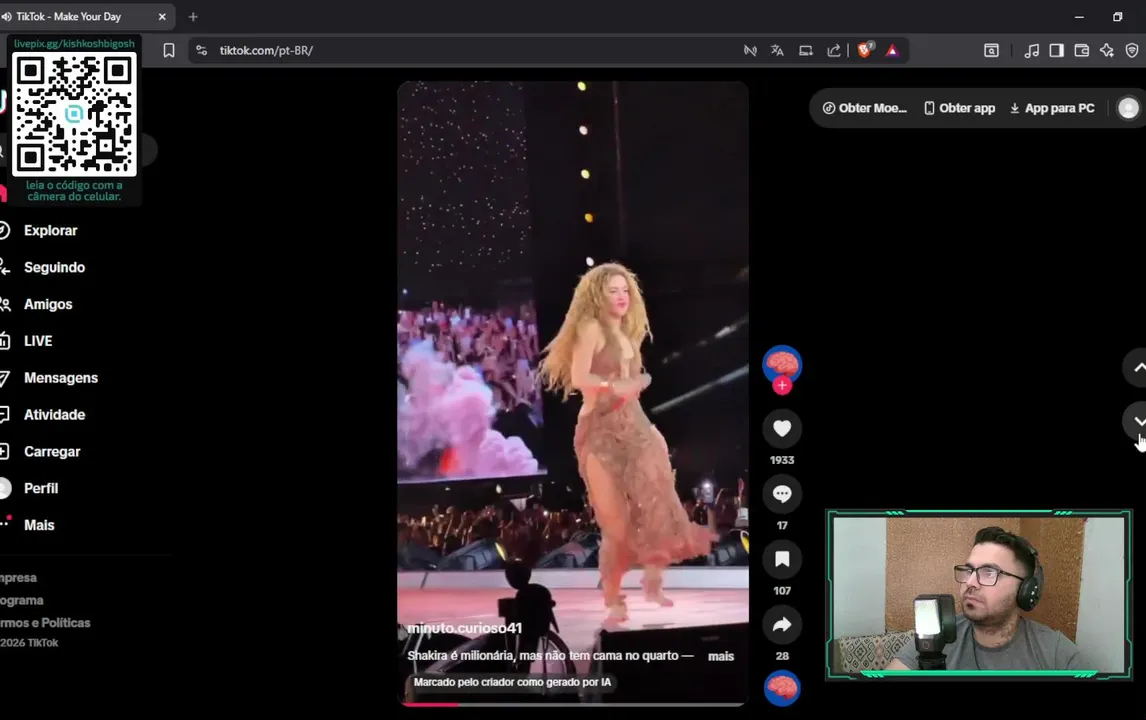Viewport: 1146px width, 720px height.
Task: Go to previous video with up arrow
Action: click(x=1137, y=368)
